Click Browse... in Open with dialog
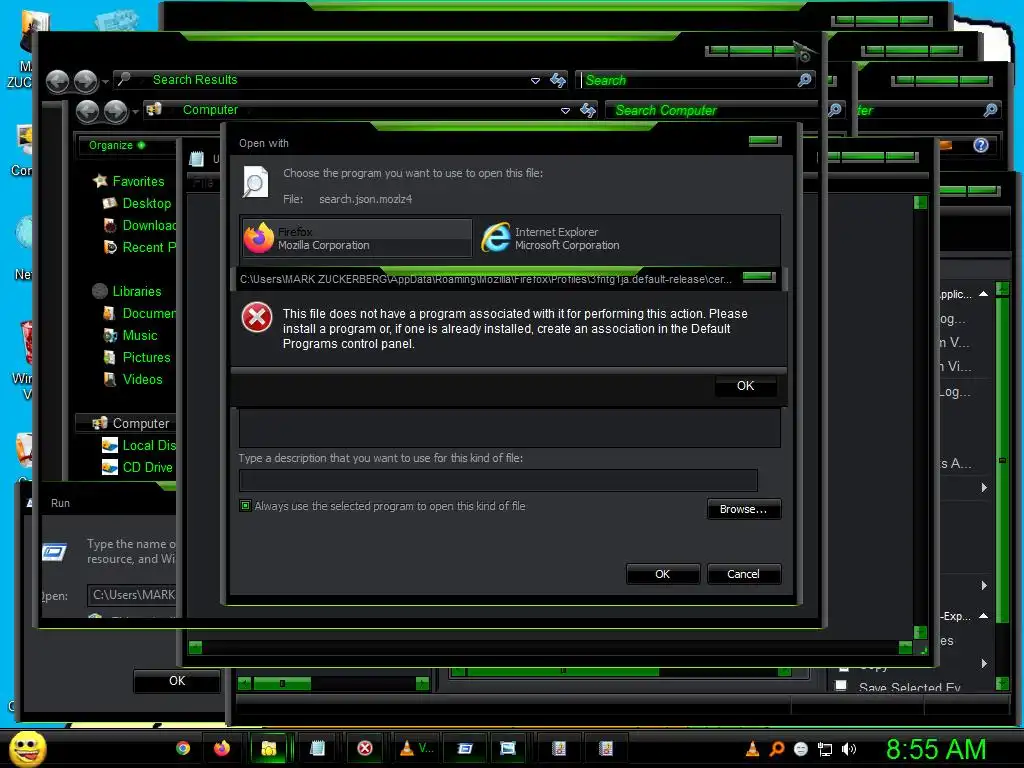The width and height of the screenshot is (1024, 768). (x=743, y=509)
